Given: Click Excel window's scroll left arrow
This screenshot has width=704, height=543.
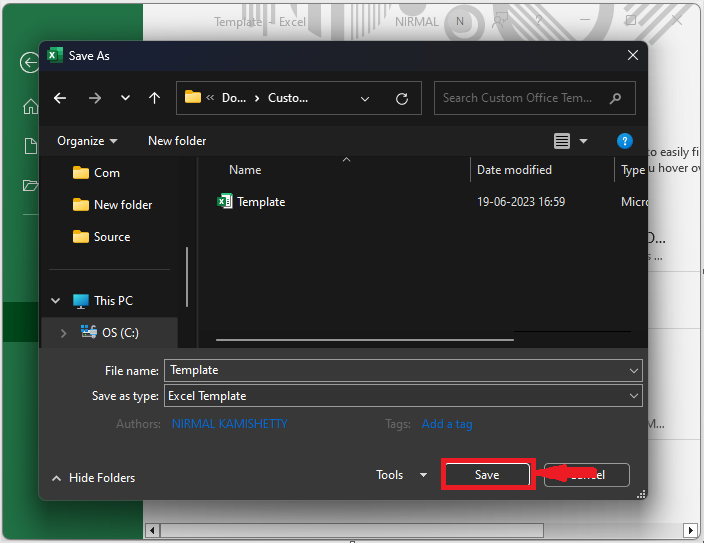Looking at the screenshot, I should pos(152,530).
